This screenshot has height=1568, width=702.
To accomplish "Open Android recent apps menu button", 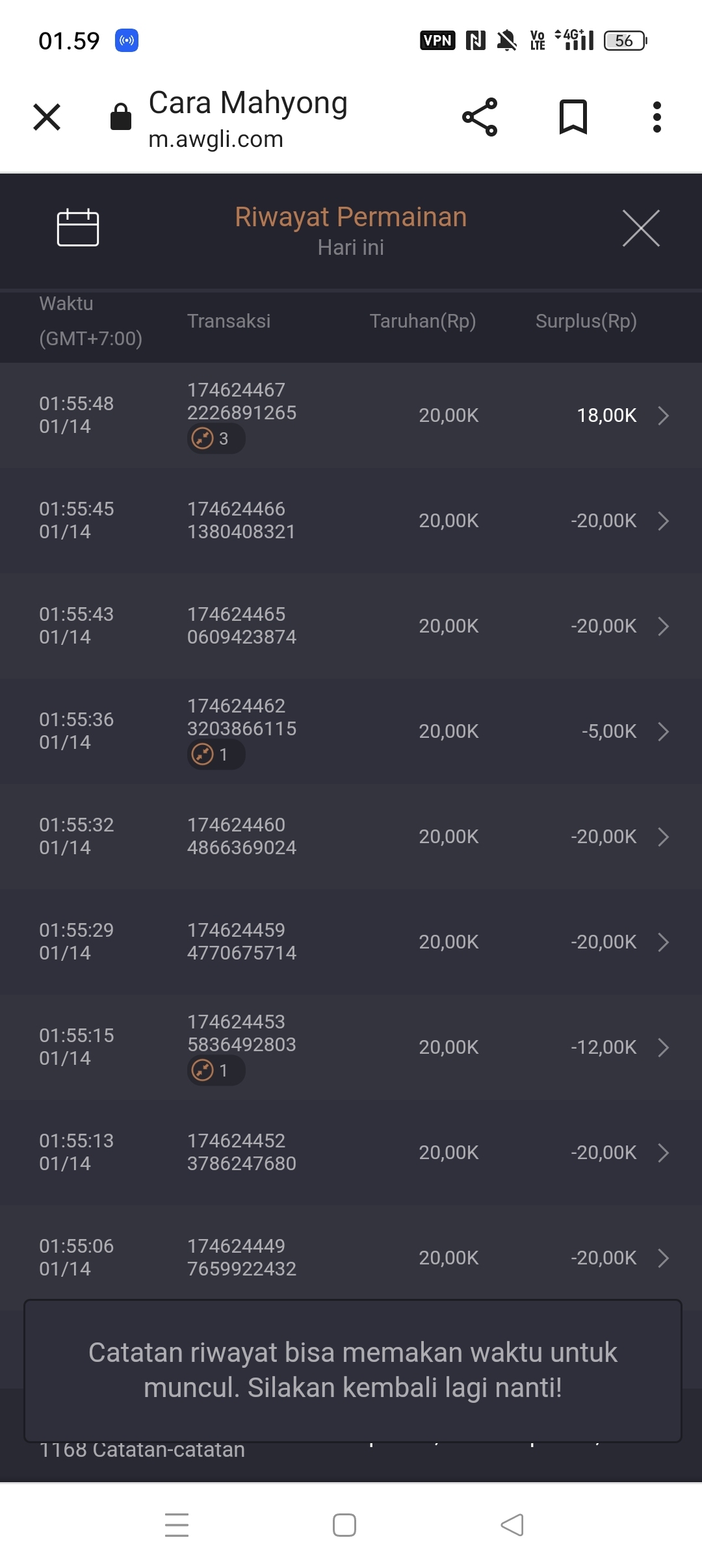I will pyautogui.click(x=177, y=1525).
